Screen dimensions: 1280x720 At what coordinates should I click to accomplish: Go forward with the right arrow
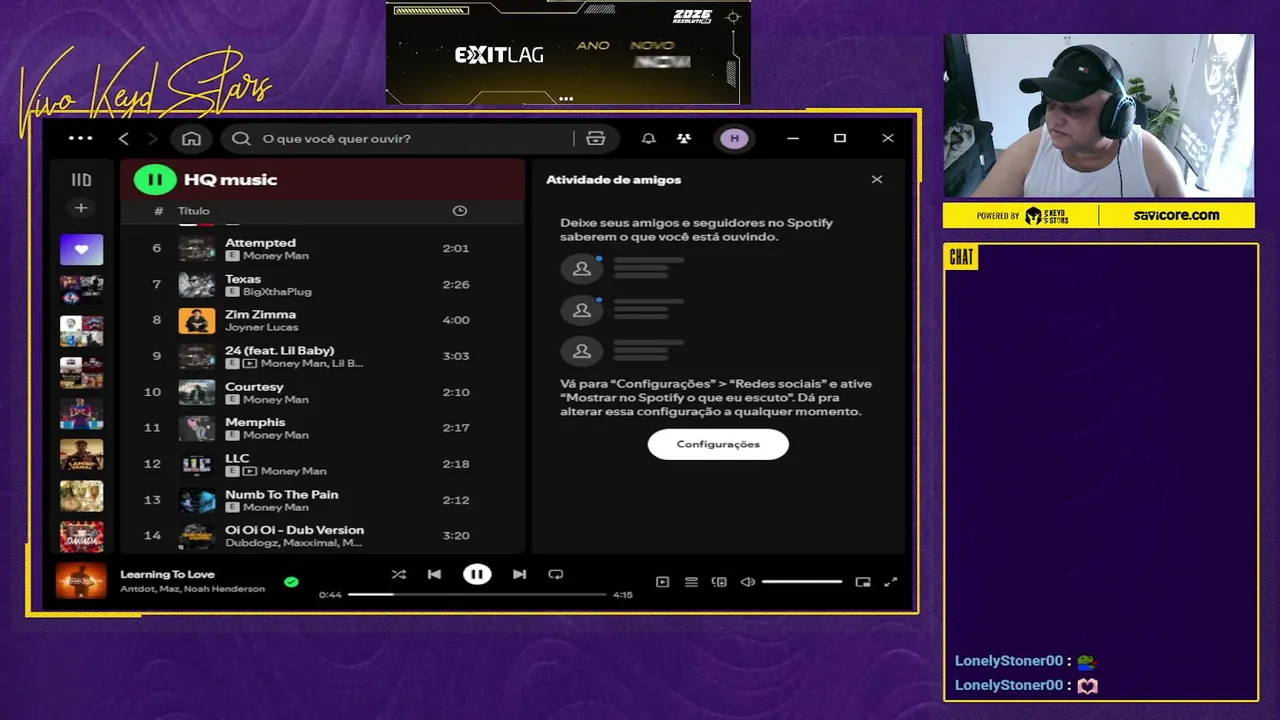(153, 138)
